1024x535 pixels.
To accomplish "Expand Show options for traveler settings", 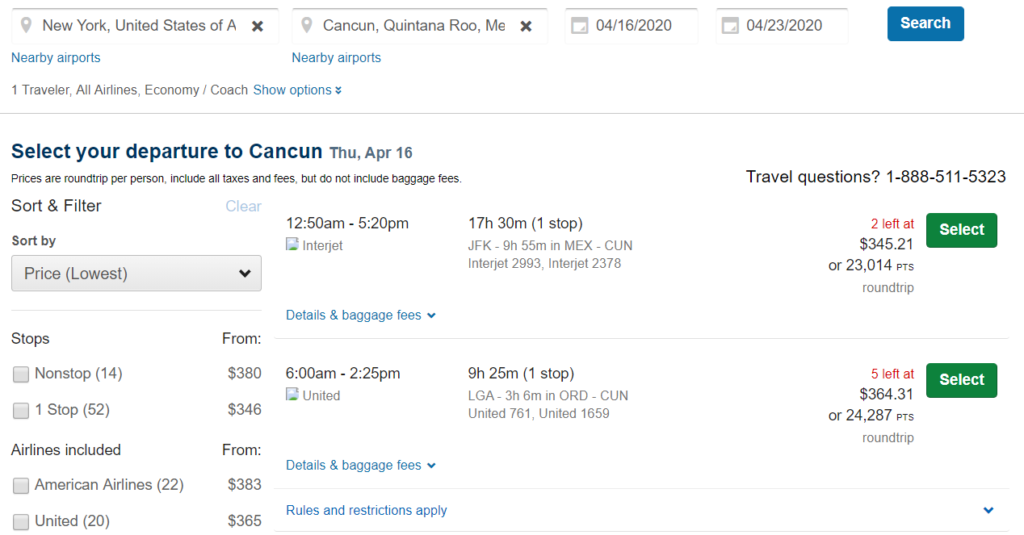I will (x=297, y=90).
